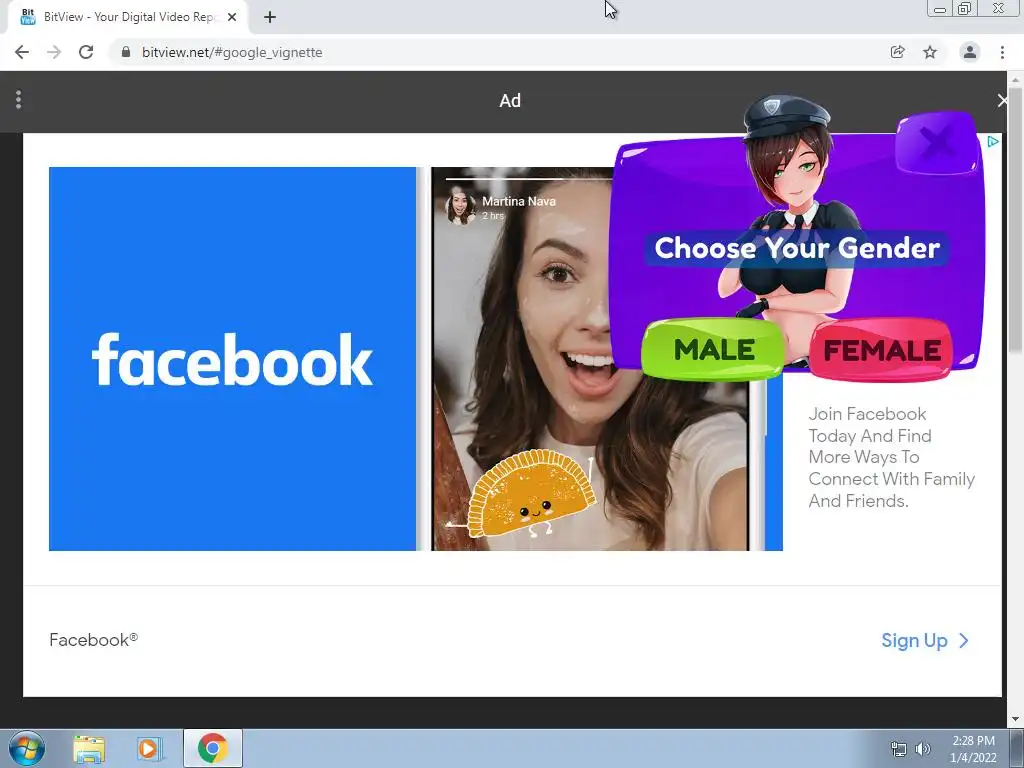Open Windows Explorer from taskbar
This screenshot has height=768, width=1024.
[x=89, y=749]
